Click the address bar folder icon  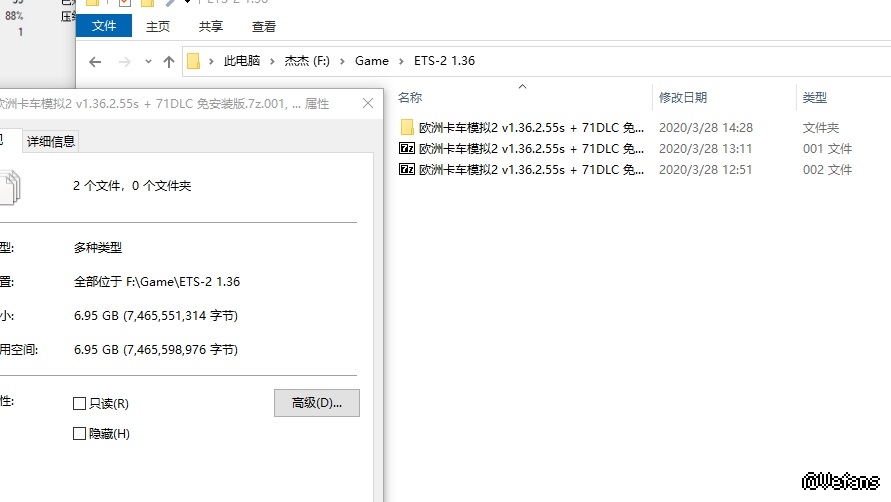(193, 61)
